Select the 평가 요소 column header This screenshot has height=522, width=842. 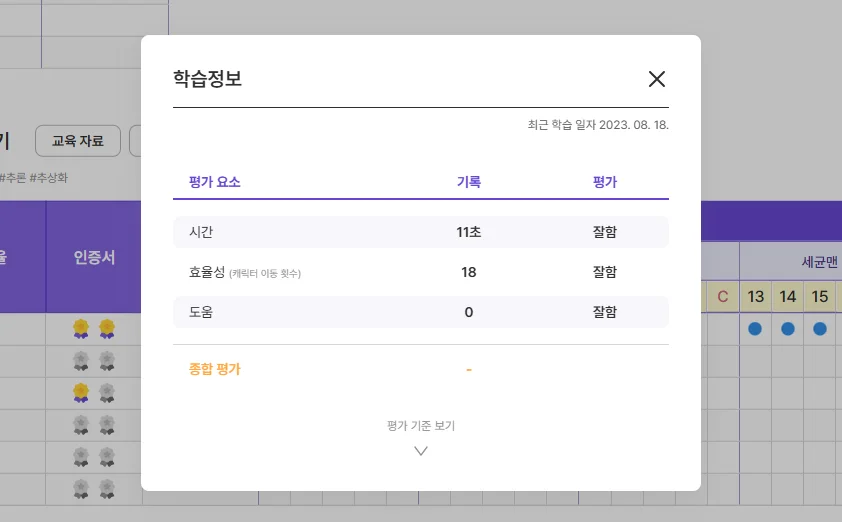[214, 182]
